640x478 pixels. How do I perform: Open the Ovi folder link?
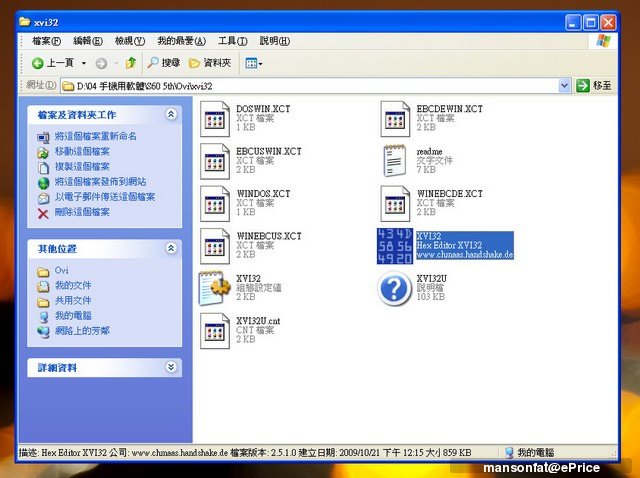(62, 271)
